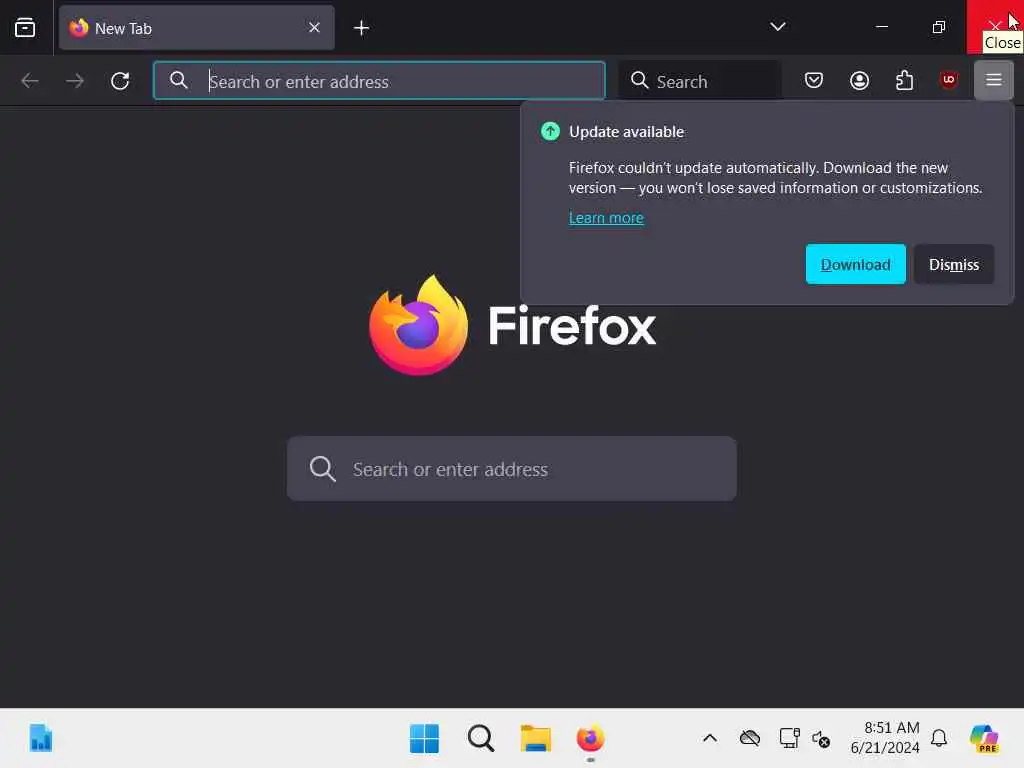The height and width of the screenshot is (768, 1024).
Task: Open the widgets icon on taskbar
Action: pyautogui.click(x=40, y=739)
